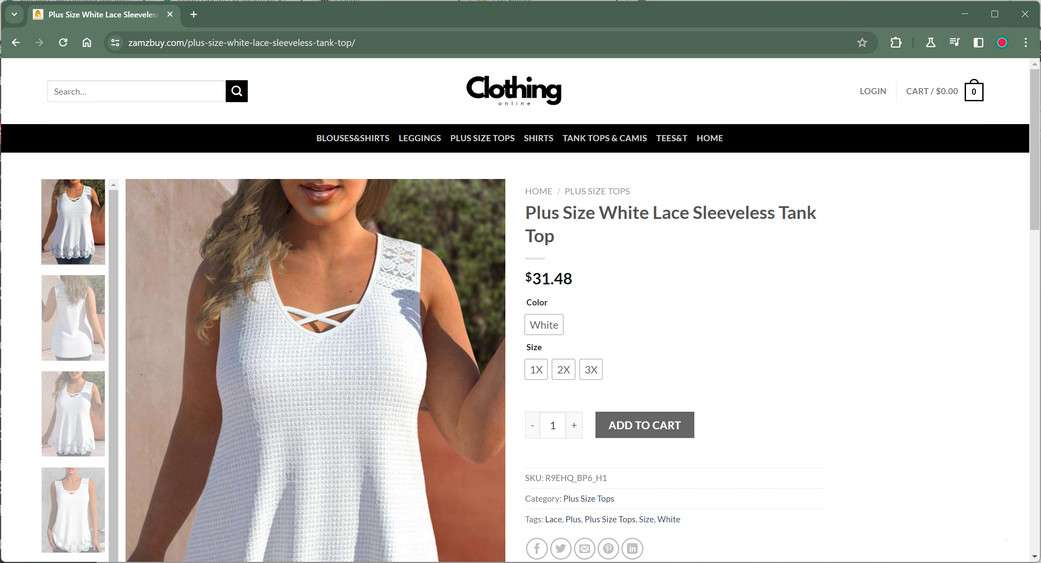Share the product on LinkedIn
Image resolution: width=1041 pixels, height=563 pixels.
click(x=632, y=548)
